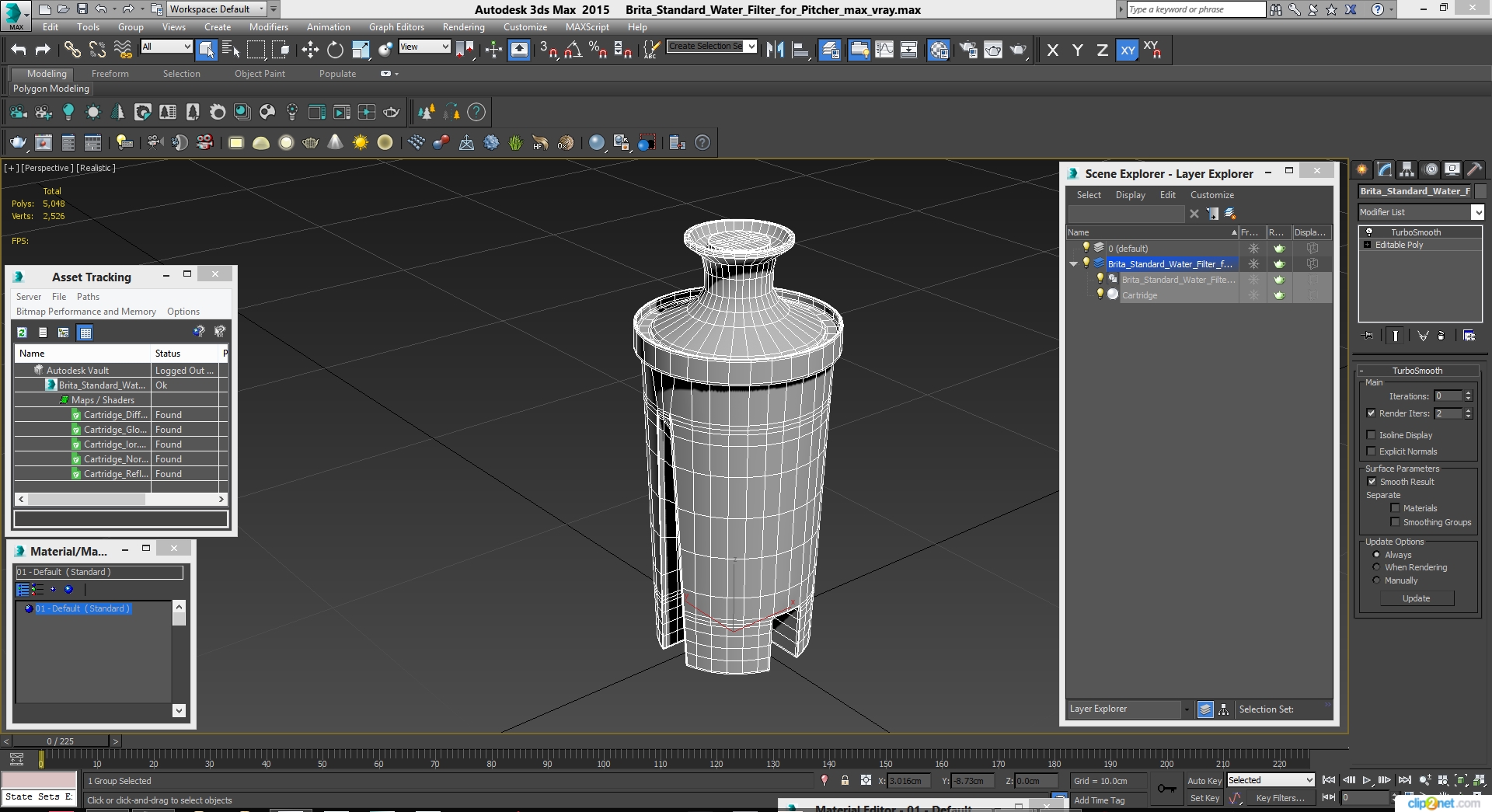1492x812 pixels.
Task: Open Customize menu in Scene Explorer
Action: click(x=1211, y=195)
